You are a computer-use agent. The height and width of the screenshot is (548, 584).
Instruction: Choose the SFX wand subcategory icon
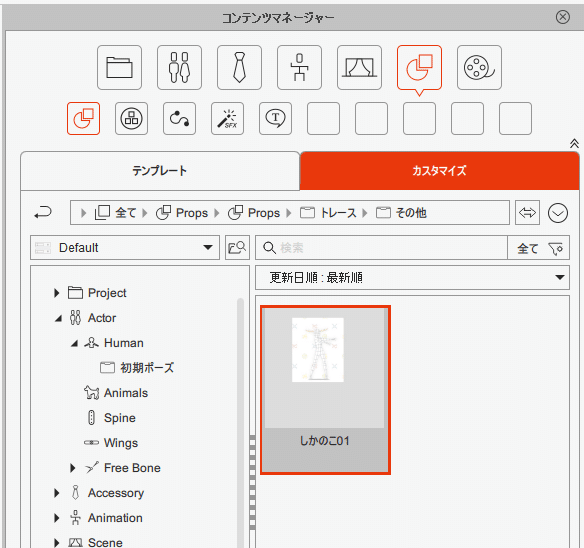pos(228,118)
